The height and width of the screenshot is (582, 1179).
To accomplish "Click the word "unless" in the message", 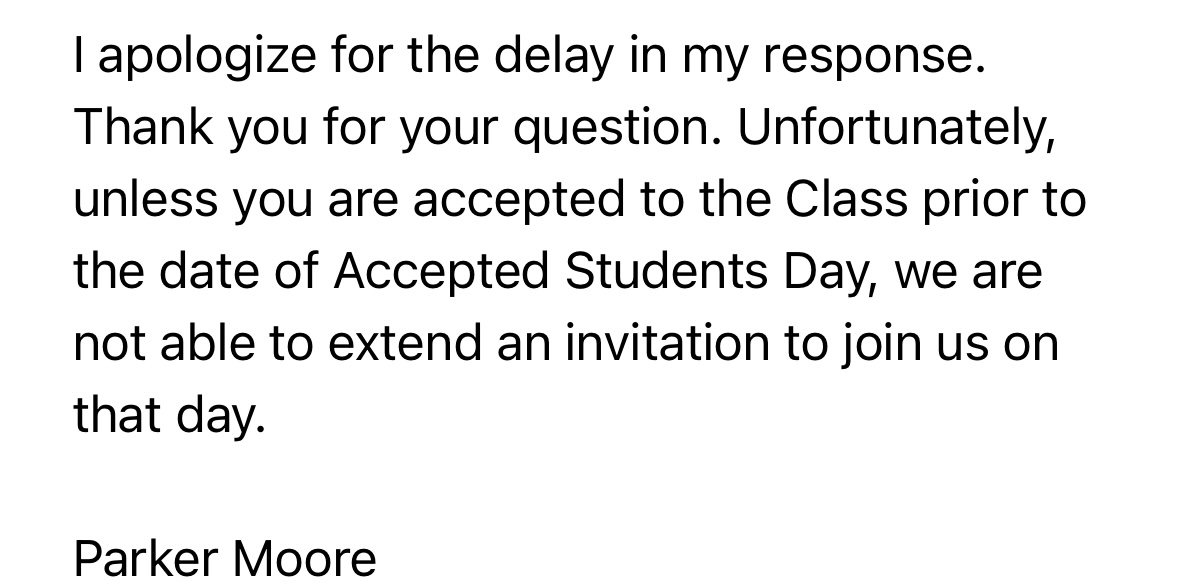I will coord(145,199).
